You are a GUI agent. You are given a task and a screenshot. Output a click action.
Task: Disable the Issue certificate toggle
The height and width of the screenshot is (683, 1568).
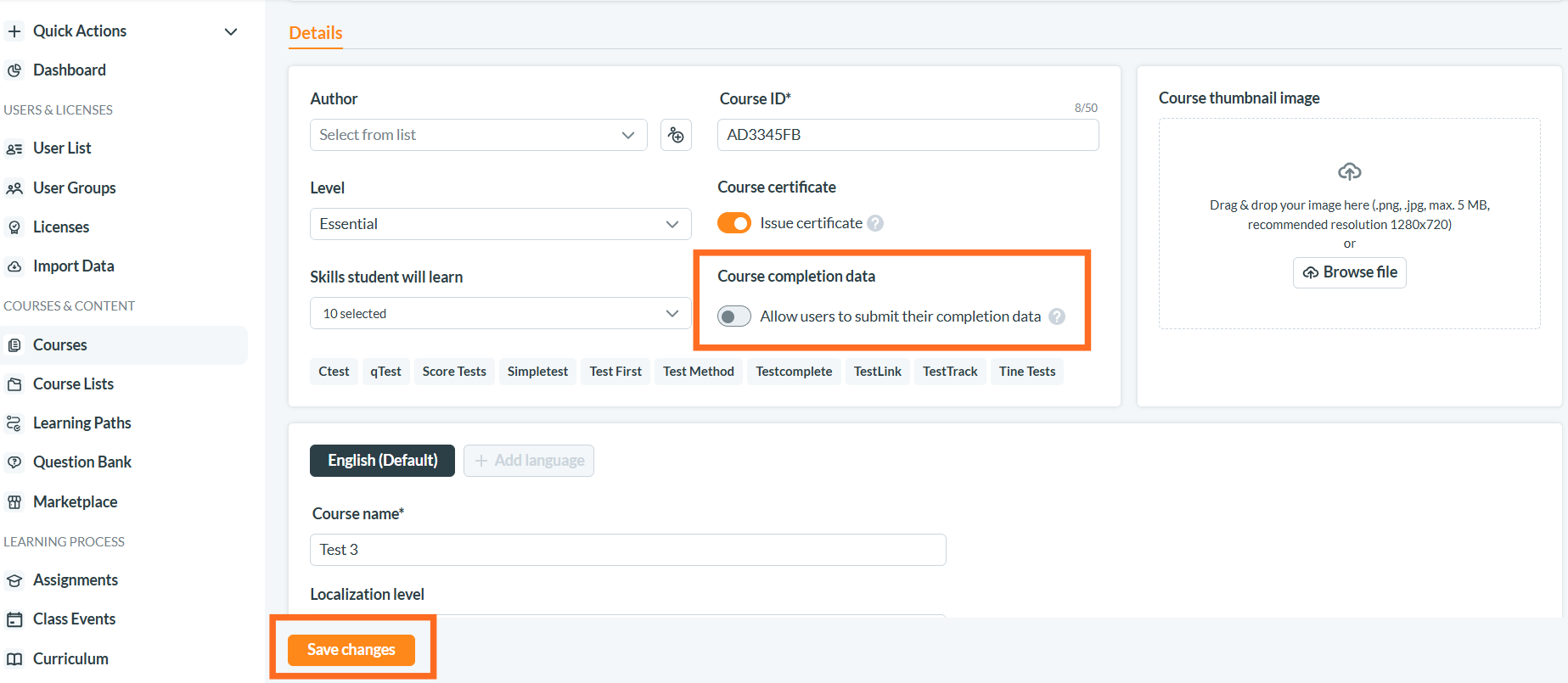(x=734, y=223)
